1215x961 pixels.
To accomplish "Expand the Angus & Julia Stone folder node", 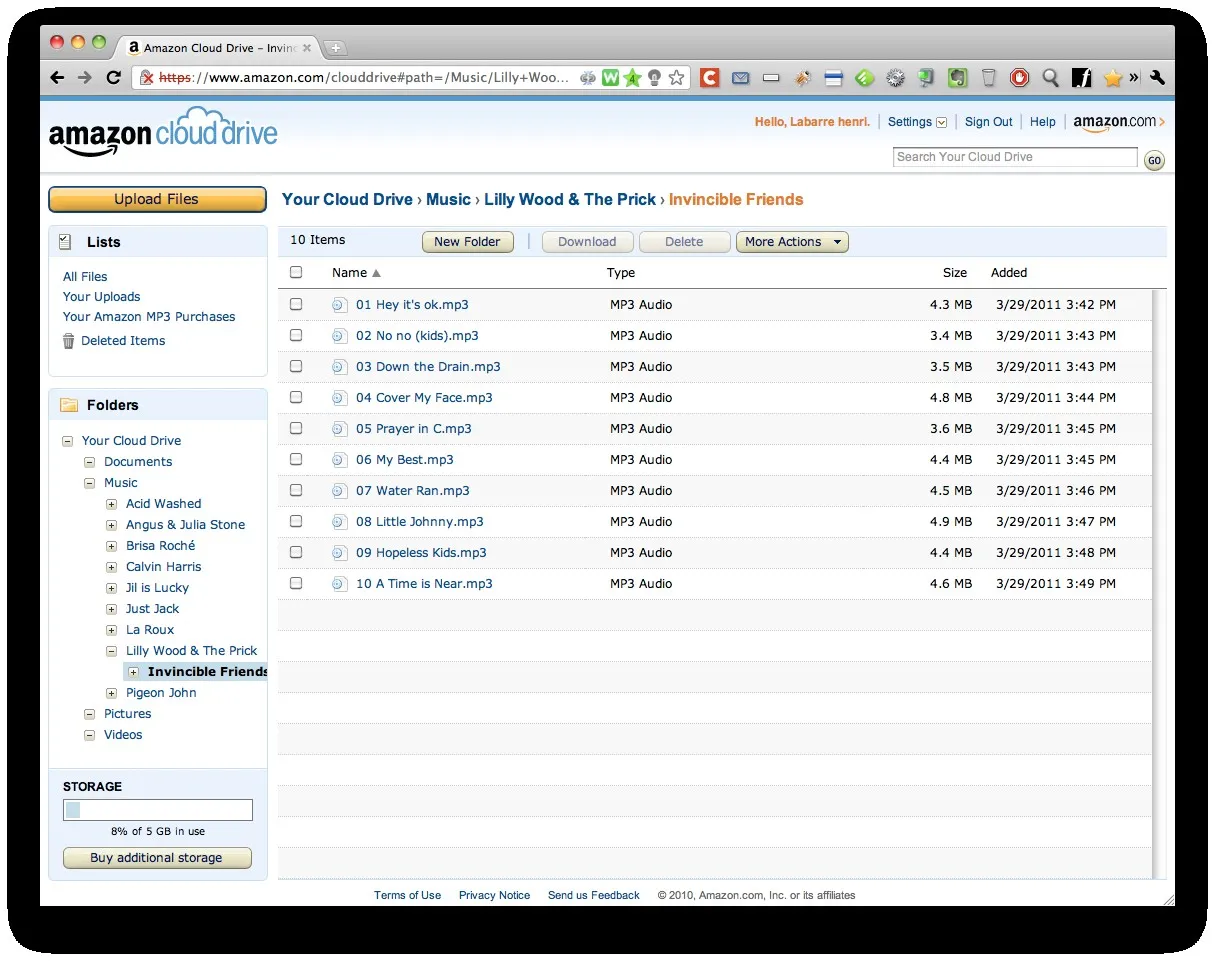I will pyautogui.click(x=112, y=525).
